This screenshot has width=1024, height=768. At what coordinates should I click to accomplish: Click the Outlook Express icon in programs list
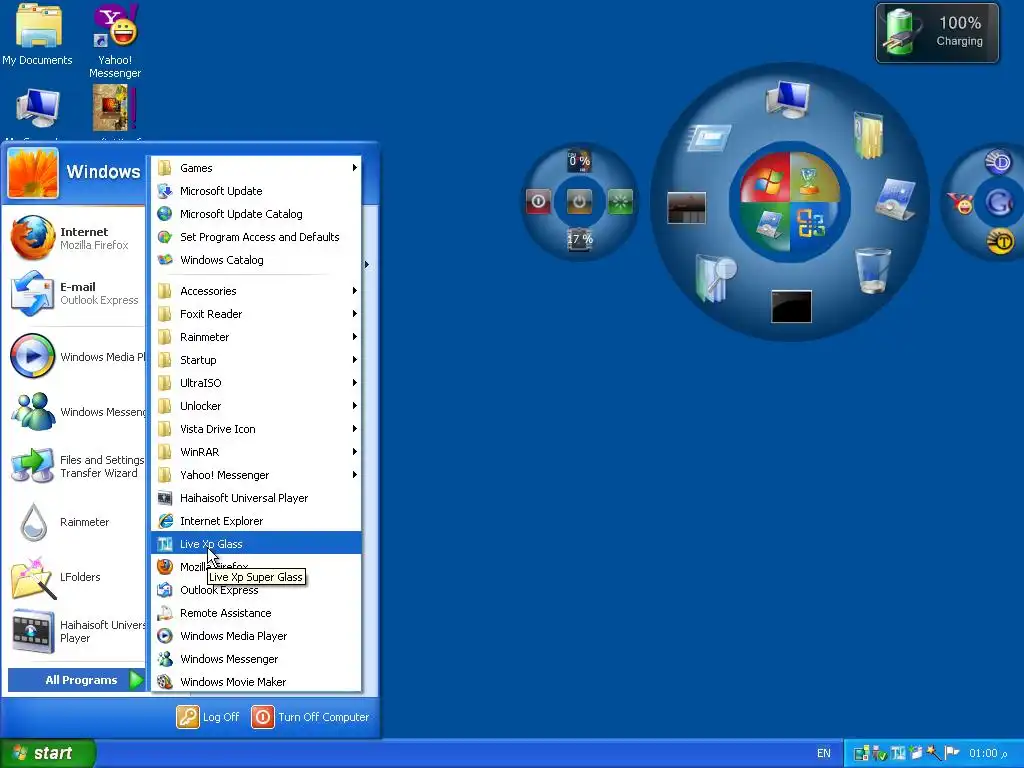click(x=165, y=590)
